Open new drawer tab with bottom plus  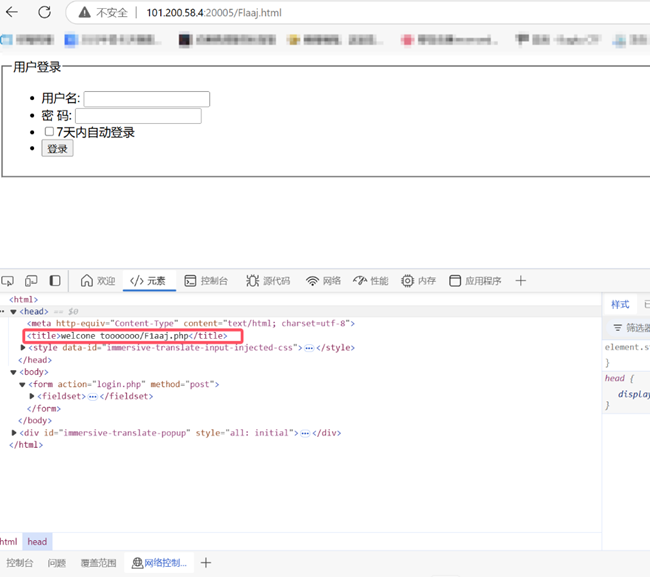[206, 563]
